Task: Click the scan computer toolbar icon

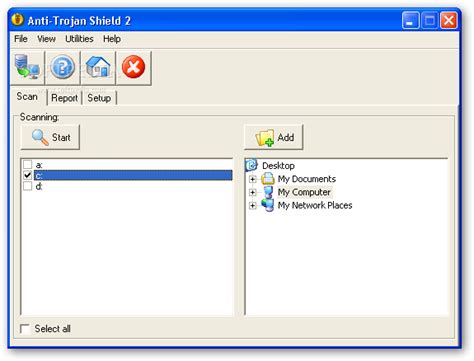Action: [27, 67]
